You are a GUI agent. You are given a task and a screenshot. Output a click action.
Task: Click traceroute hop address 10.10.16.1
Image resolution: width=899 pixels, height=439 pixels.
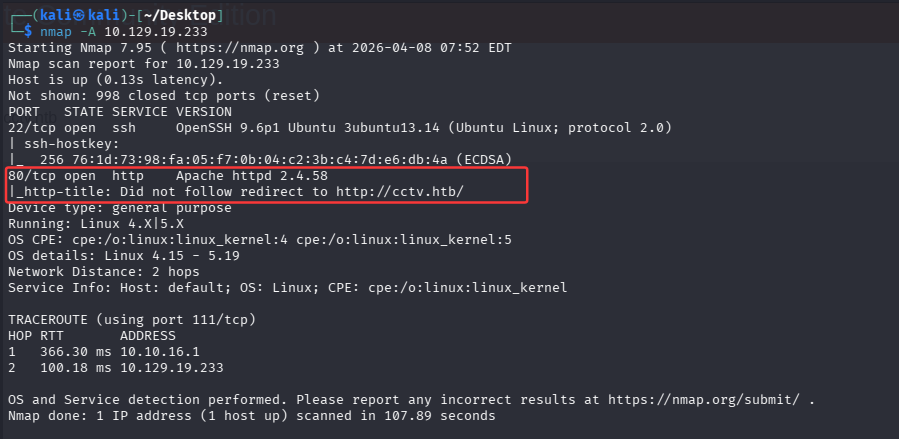coord(159,352)
